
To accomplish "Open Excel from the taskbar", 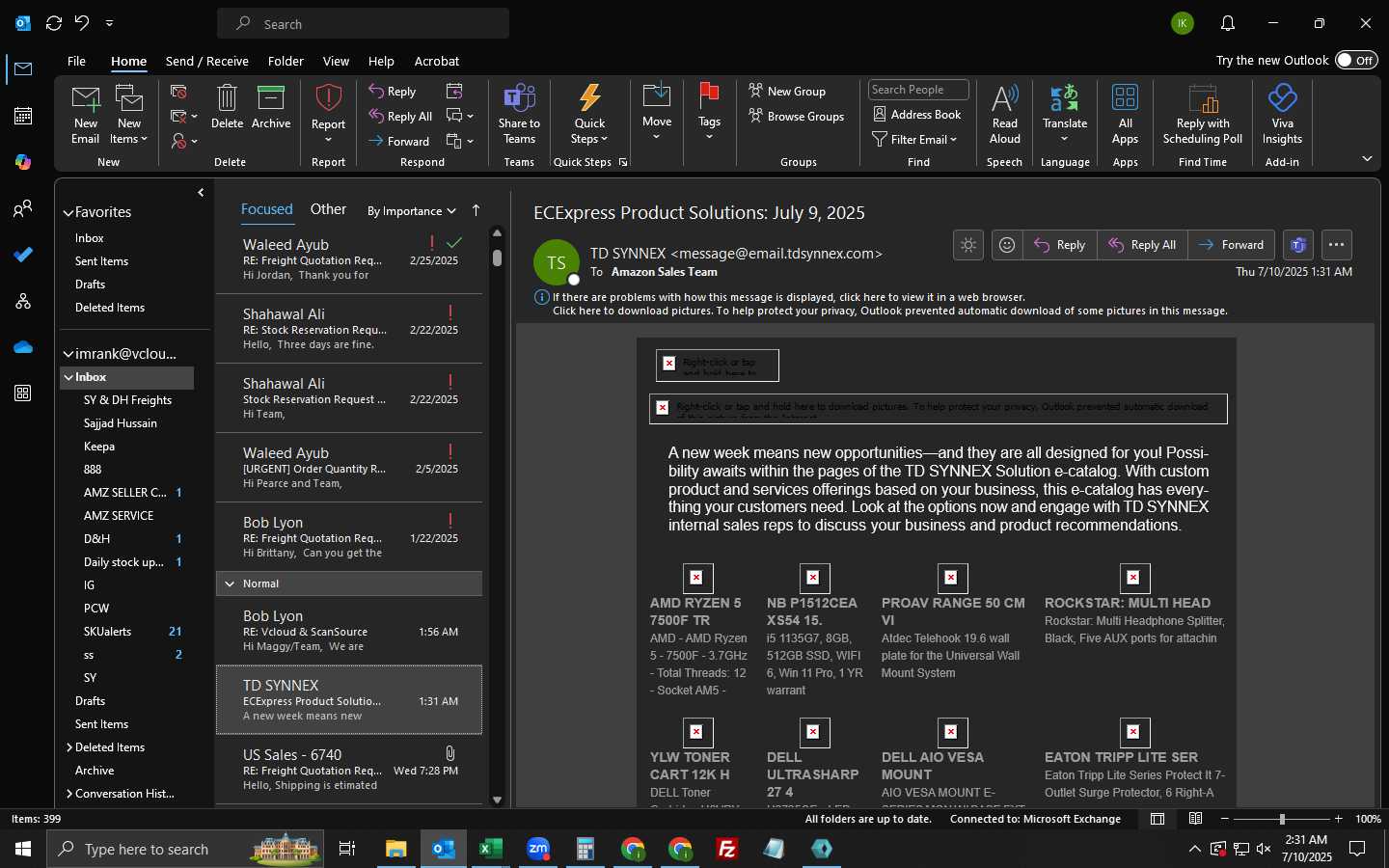I will 490,849.
